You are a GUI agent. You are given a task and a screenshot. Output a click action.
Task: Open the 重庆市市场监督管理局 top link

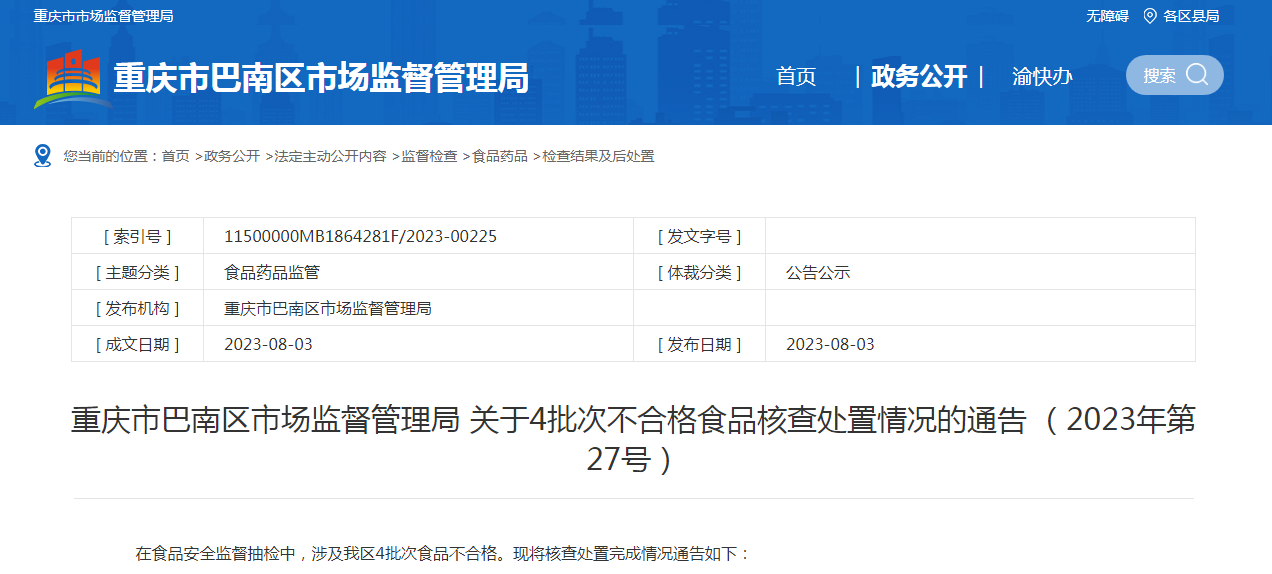pyautogui.click(x=103, y=16)
